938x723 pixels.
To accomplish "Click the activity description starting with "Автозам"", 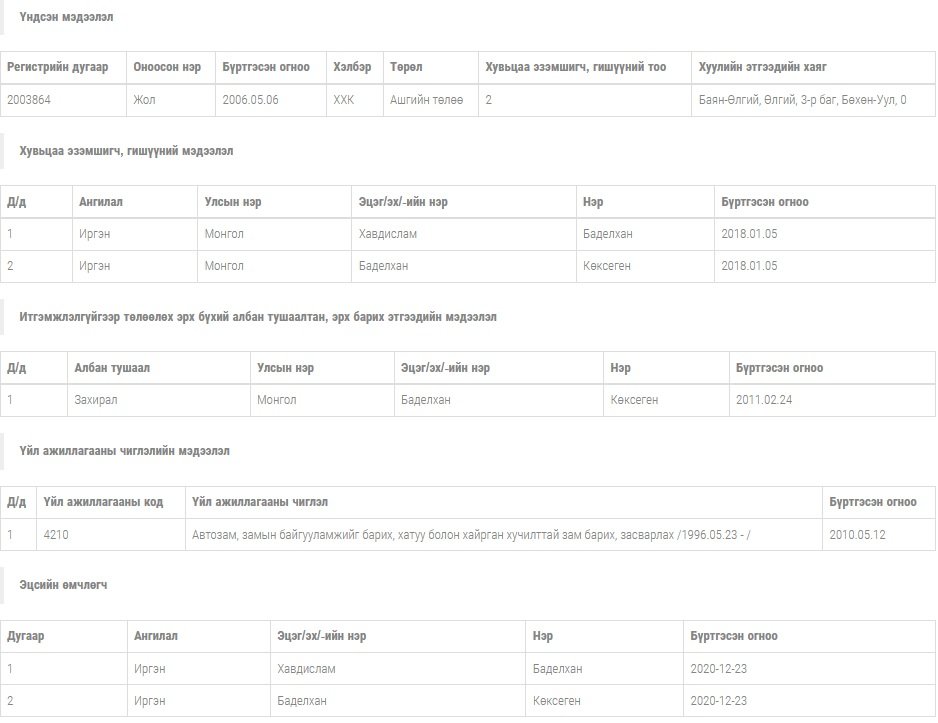I will tap(471, 535).
